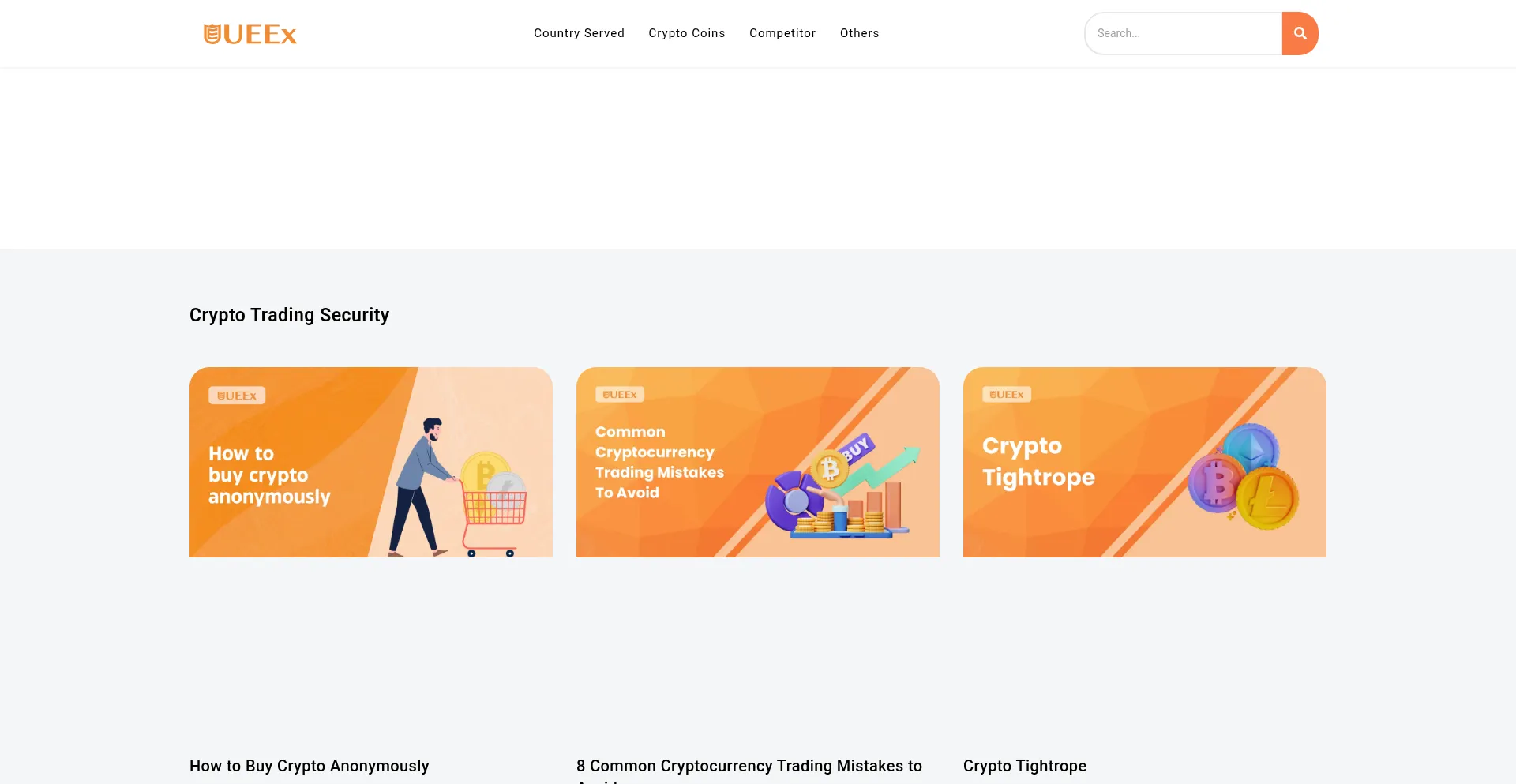Click the Bitcoin coin with the BUY tag
The width and height of the screenshot is (1516, 784).
click(831, 469)
